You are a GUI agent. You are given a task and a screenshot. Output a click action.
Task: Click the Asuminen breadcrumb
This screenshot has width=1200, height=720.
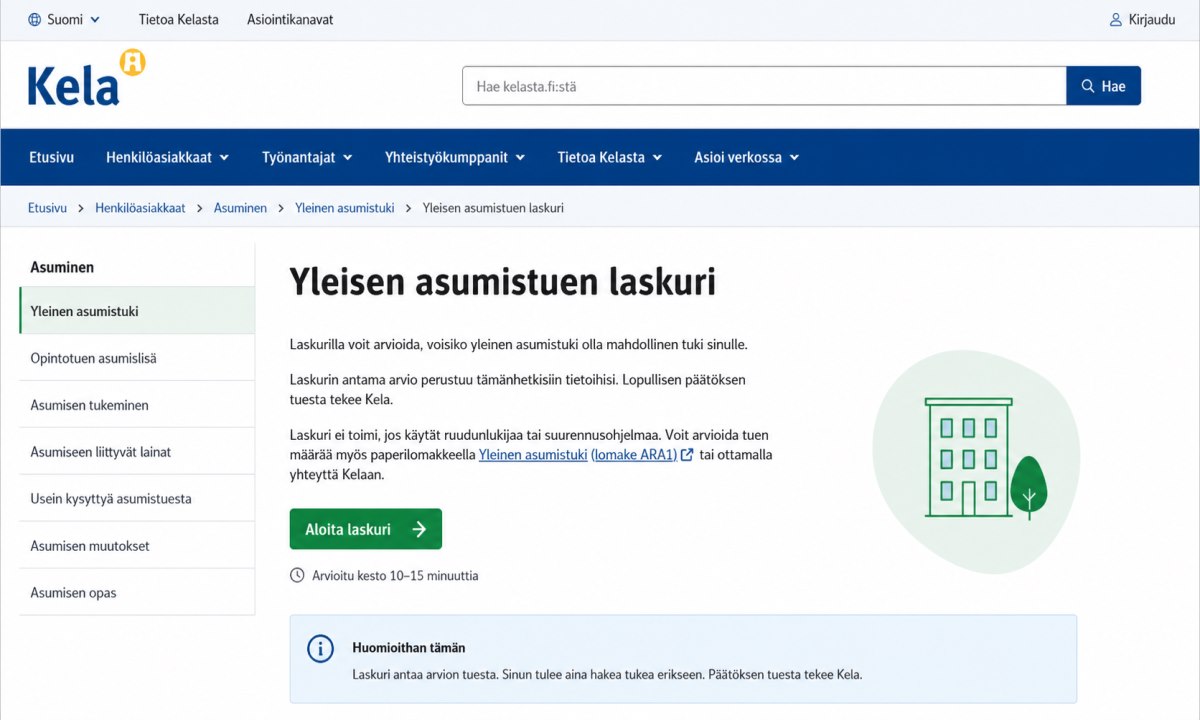pyautogui.click(x=240, y=208)
